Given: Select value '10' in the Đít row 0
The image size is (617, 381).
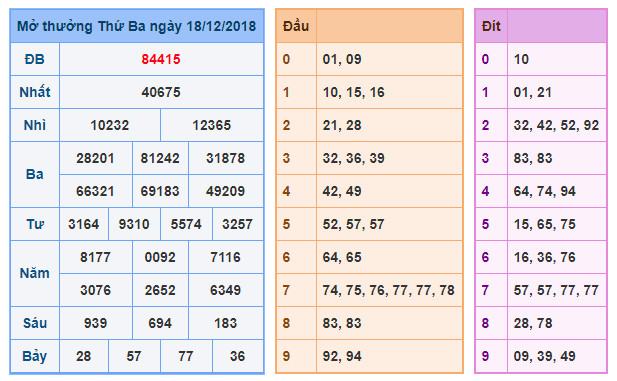Looking at the screenshot, I should coord(521,59).
